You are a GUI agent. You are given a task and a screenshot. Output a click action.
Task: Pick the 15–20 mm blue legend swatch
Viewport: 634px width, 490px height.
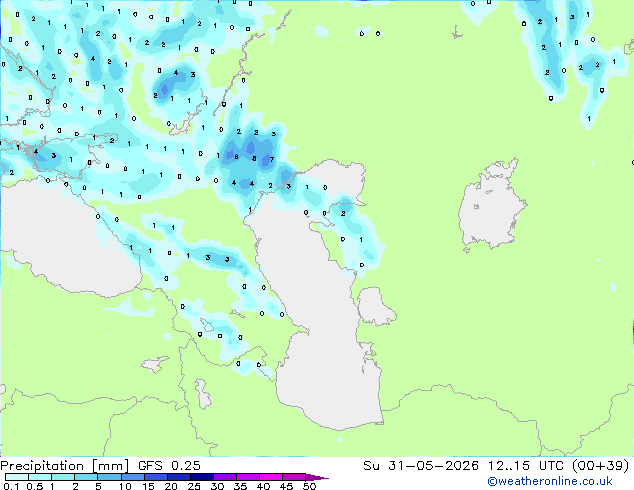coord(155,477)
